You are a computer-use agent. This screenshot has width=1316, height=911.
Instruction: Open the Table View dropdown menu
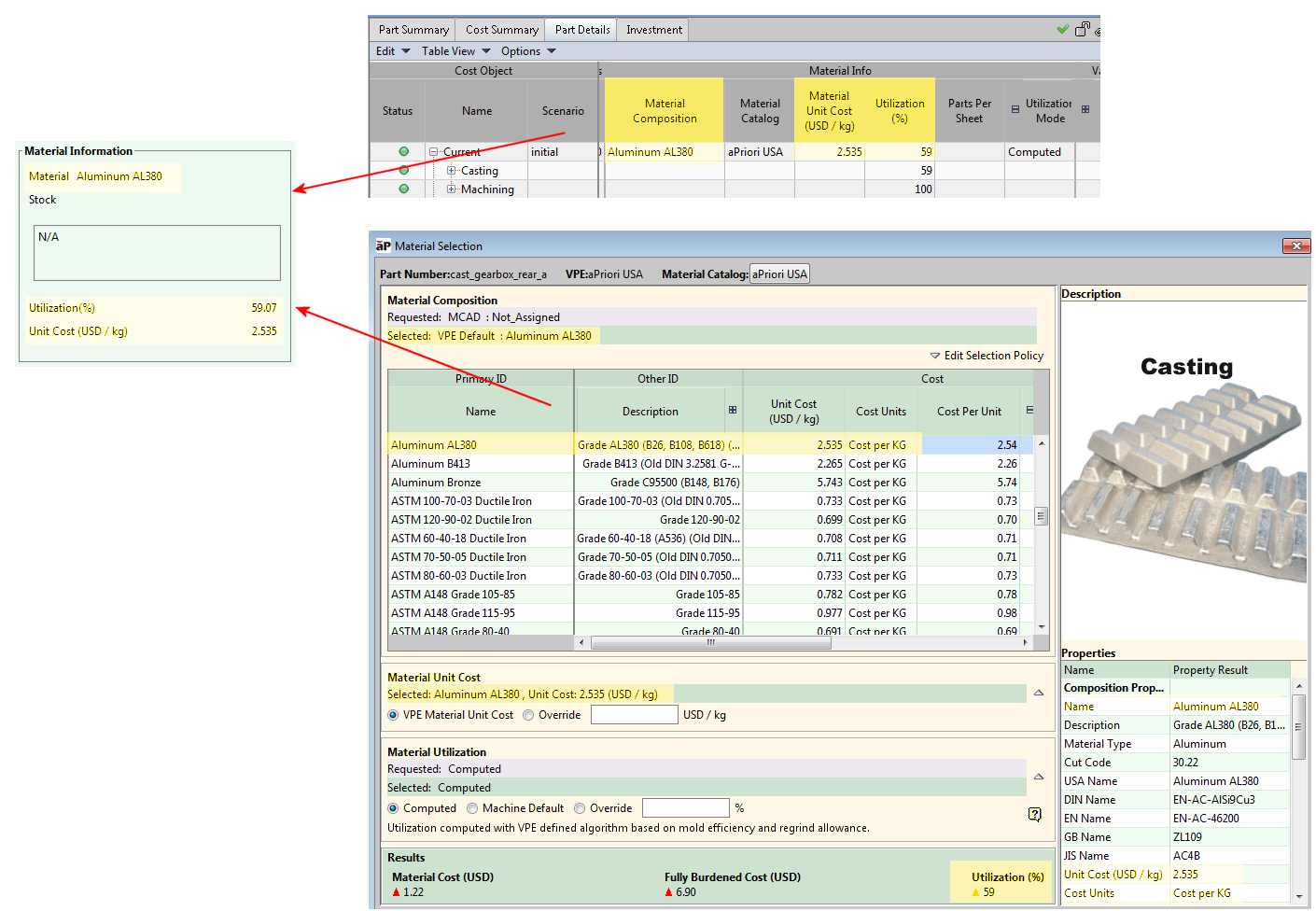click(x=455, y=51)
